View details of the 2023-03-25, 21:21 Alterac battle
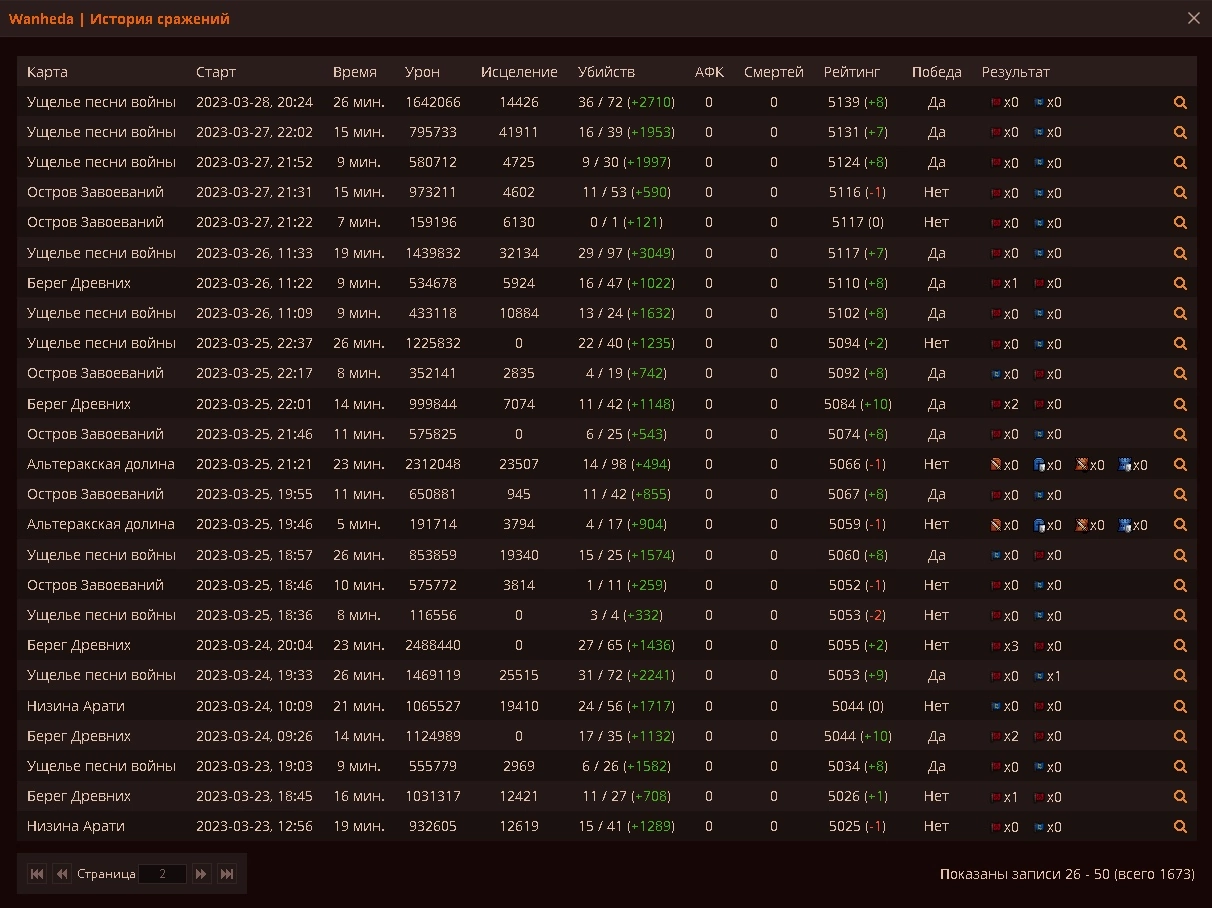 (x=1180, y=465)
